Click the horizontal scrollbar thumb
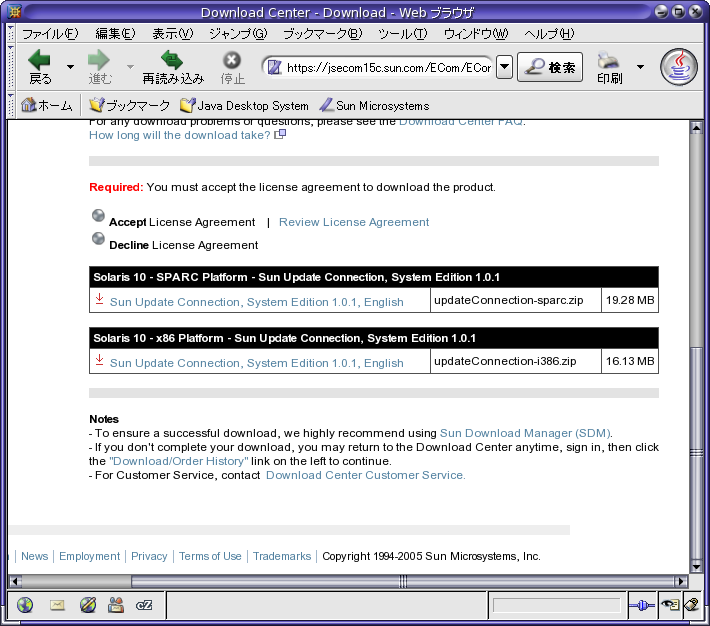Viewport: 710px width, 626px height. pos(403,581)
